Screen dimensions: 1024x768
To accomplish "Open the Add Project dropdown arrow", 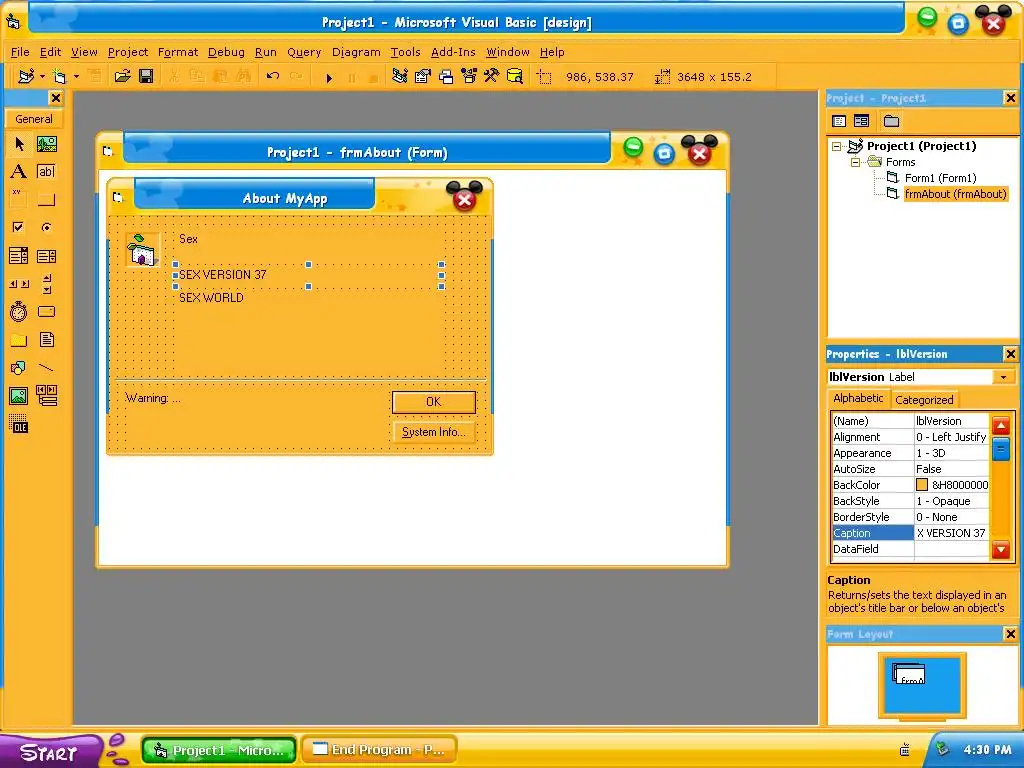I will point(42,76).
